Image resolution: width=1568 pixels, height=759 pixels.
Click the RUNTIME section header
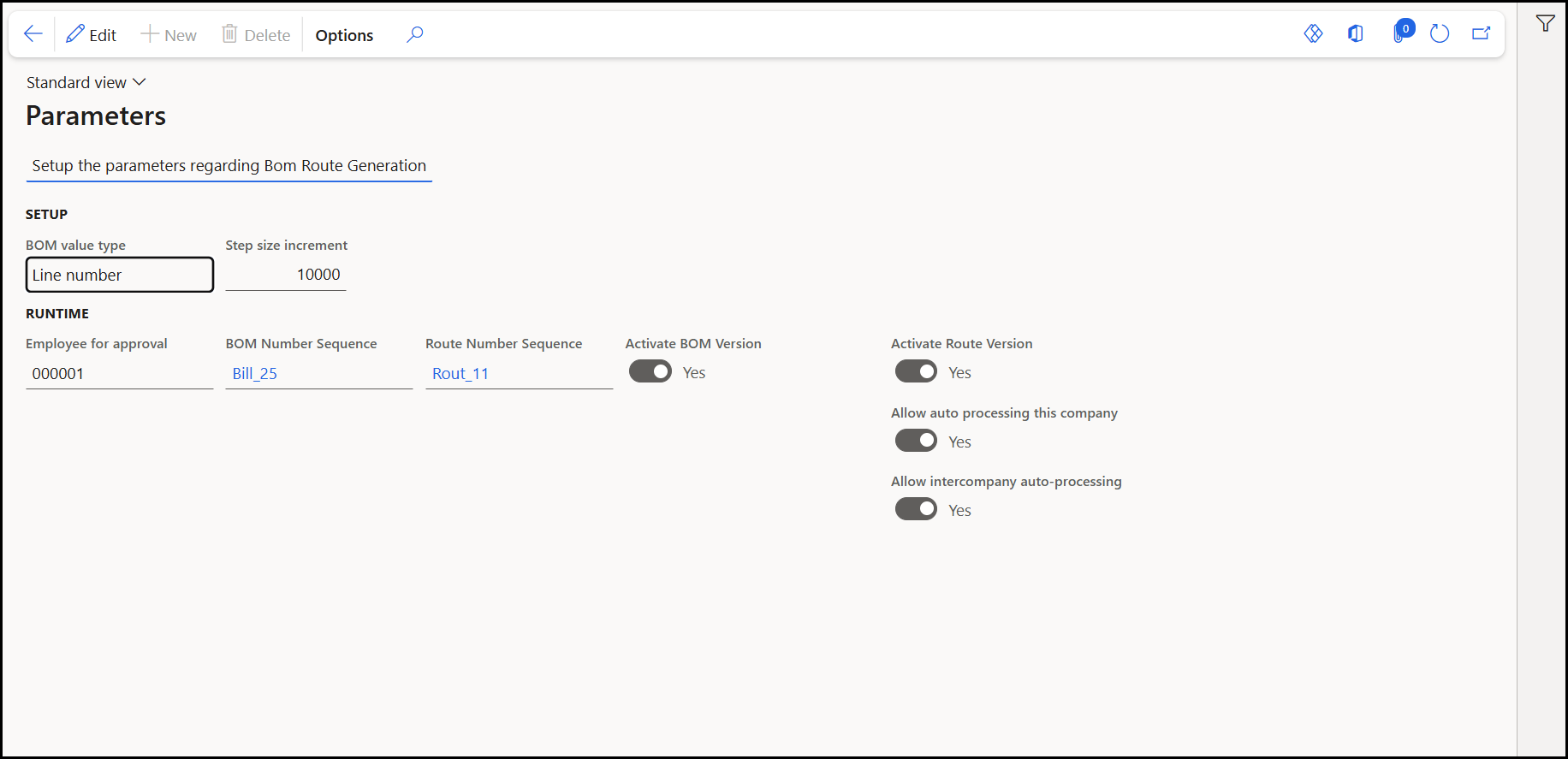click(x=57, y=313)
